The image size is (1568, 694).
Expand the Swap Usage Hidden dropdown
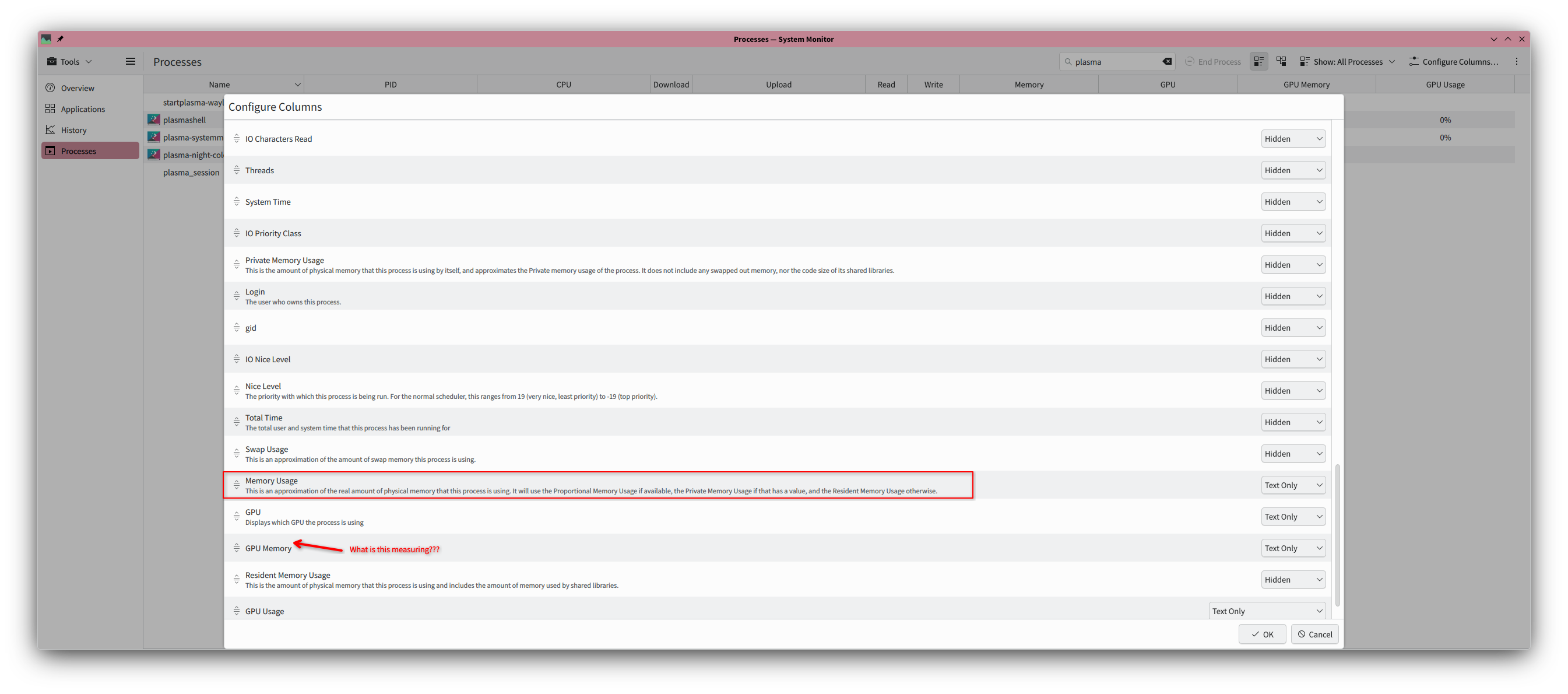(1293, 454)
